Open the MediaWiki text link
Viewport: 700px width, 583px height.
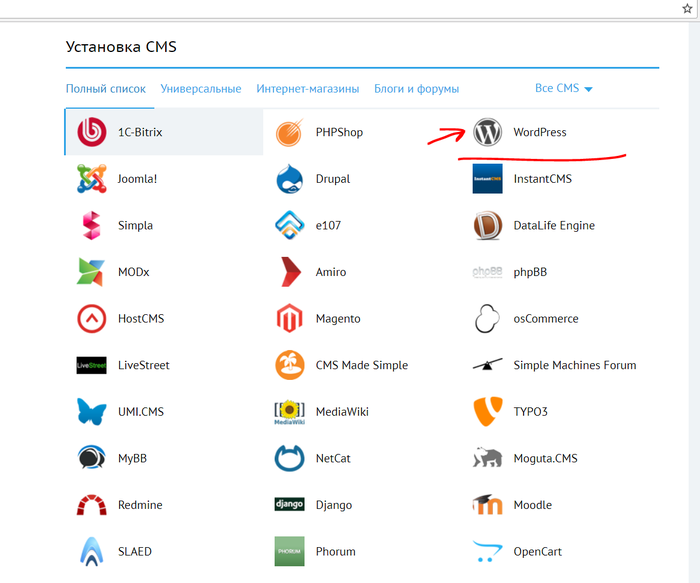(342, 412)
